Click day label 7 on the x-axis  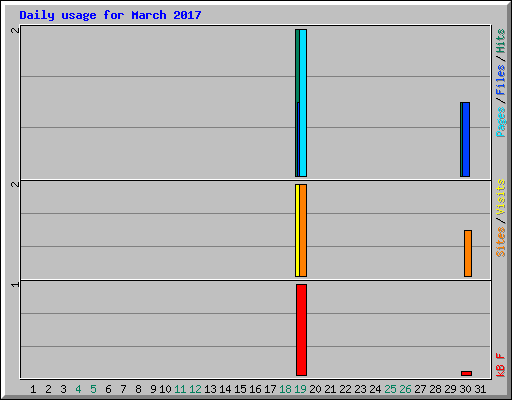(123, 389)
